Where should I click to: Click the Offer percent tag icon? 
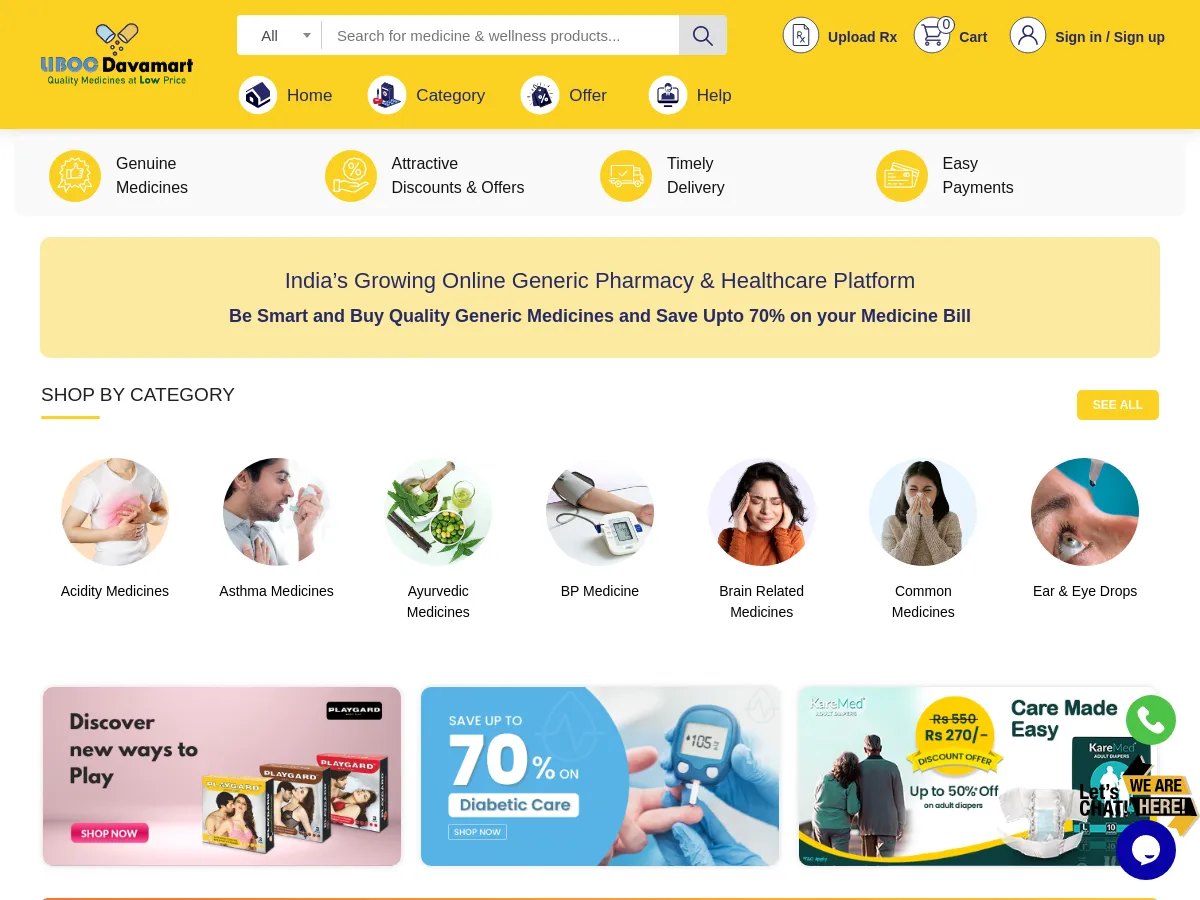(x=540, y=95)
